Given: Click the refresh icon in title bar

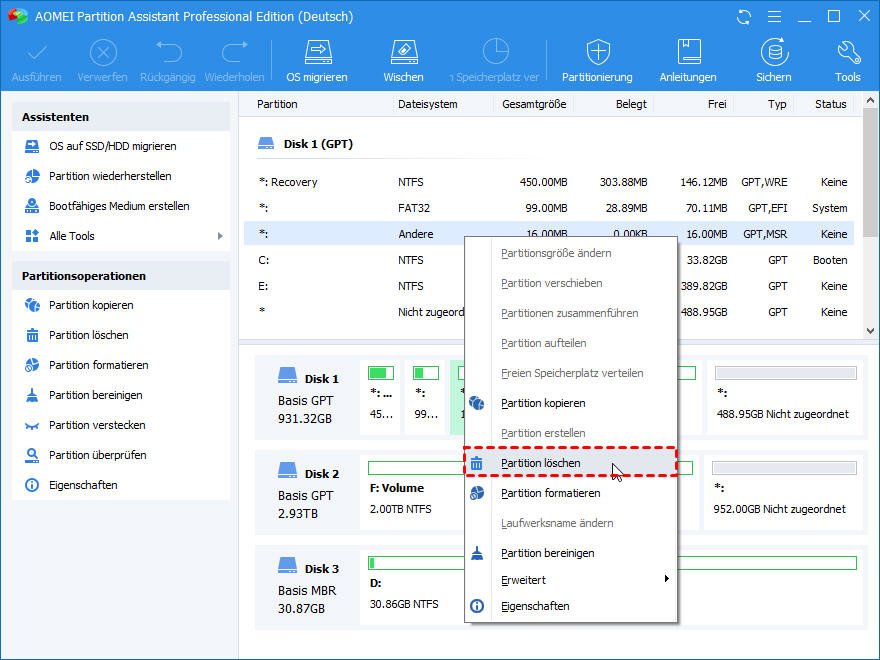Looking at the screenshot, I should [x=744, y=17].
